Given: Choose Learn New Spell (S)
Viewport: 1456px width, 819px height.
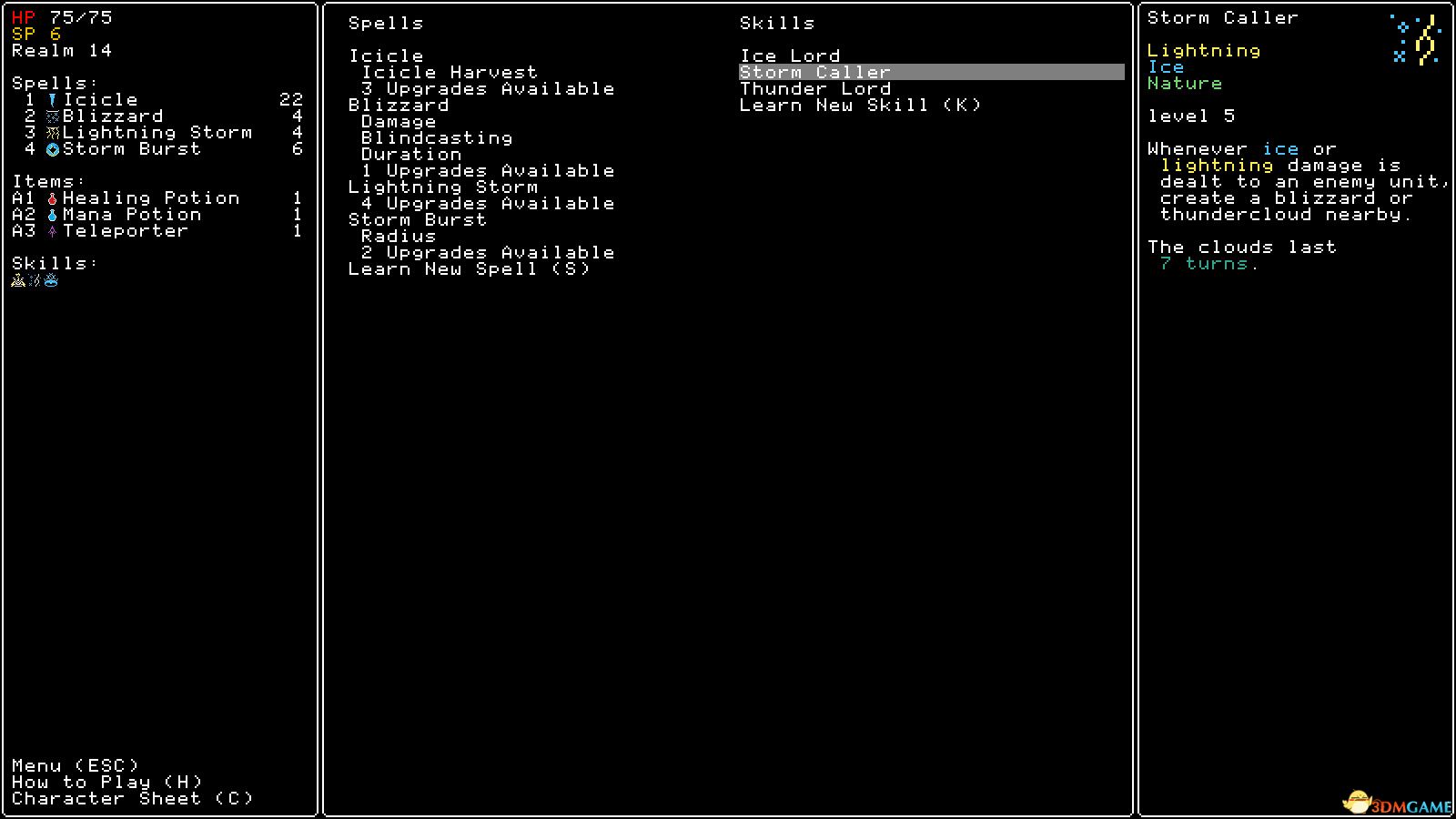Looking at the screenshot, I should 470,268.
